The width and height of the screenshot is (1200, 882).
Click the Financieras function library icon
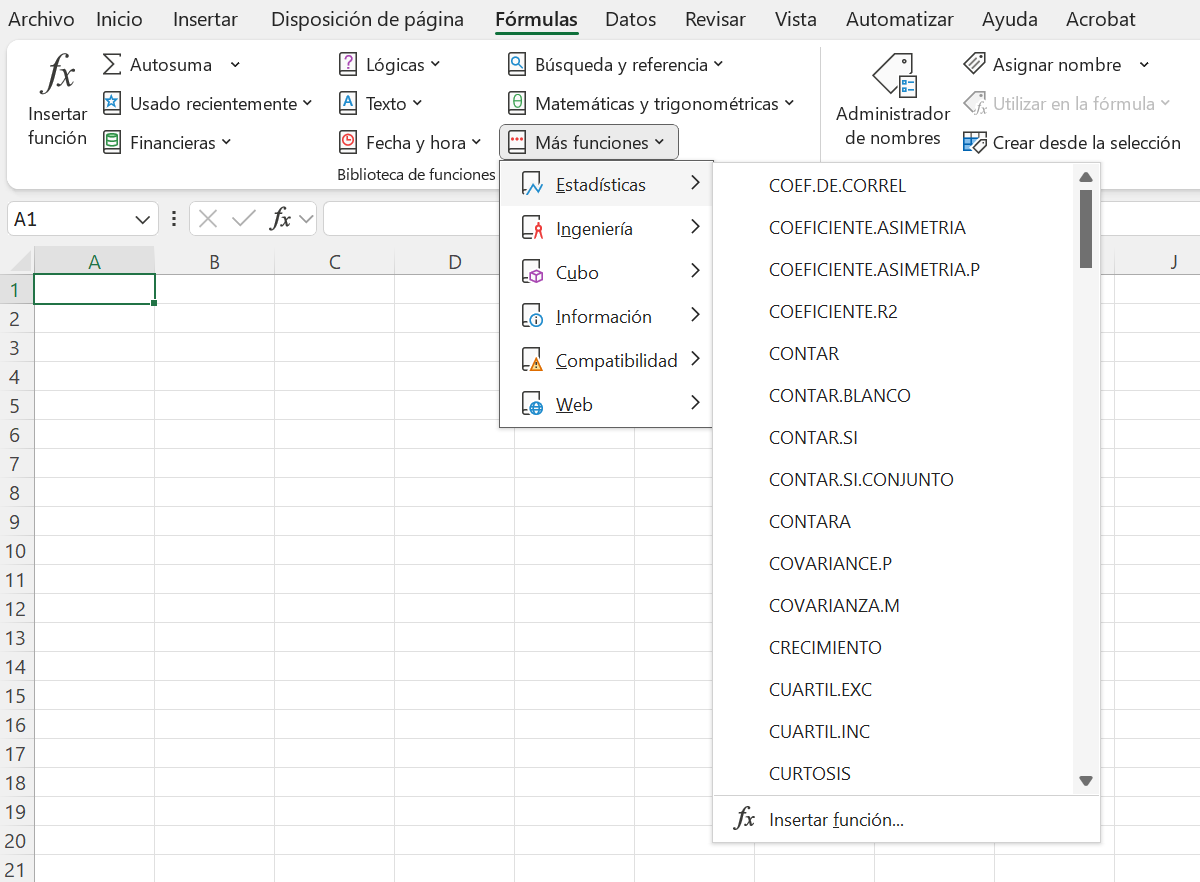[112, 143]
